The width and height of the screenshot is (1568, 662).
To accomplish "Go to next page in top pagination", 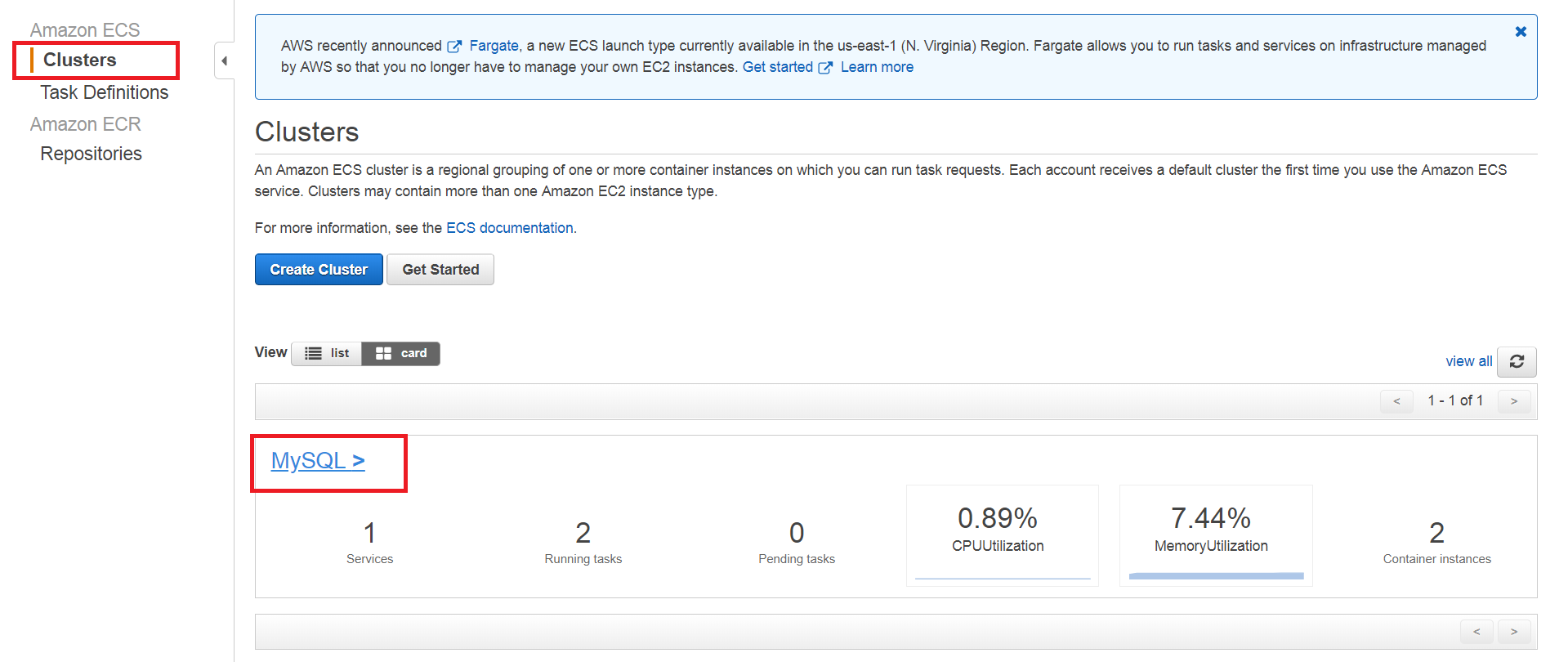I will tap(1514, 401).
